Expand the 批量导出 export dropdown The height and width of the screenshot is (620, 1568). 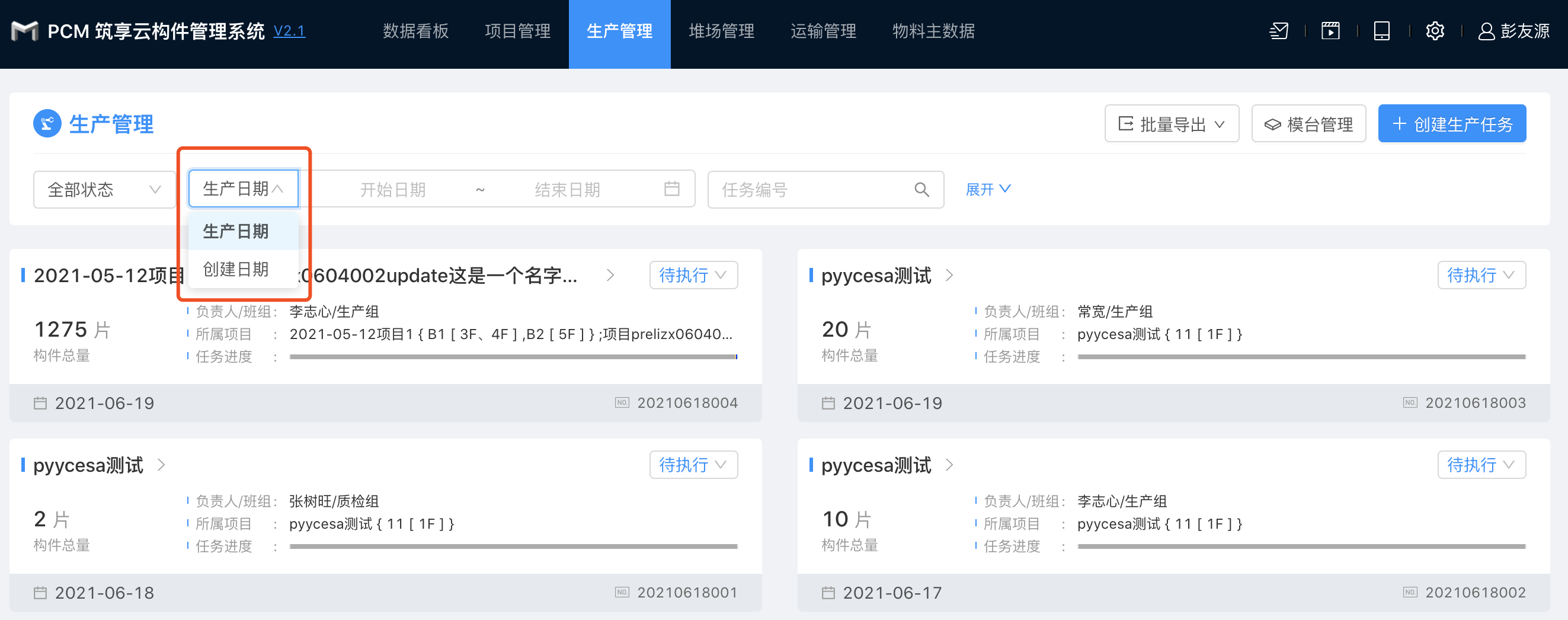1172,124
